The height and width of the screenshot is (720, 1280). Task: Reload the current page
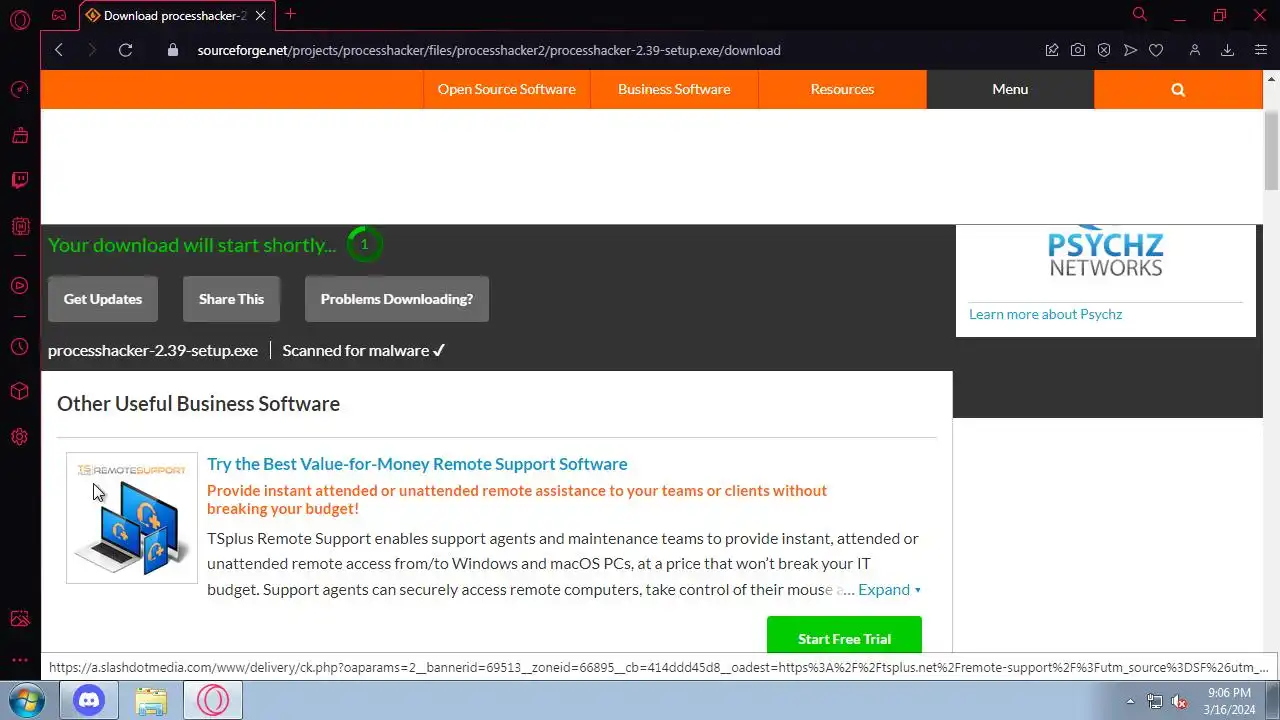point(125,50)
